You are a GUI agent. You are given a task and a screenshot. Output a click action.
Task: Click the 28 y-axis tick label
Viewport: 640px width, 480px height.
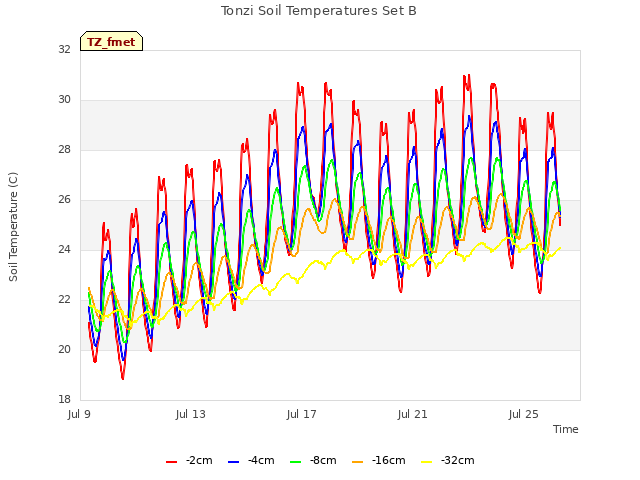(64, 149)
